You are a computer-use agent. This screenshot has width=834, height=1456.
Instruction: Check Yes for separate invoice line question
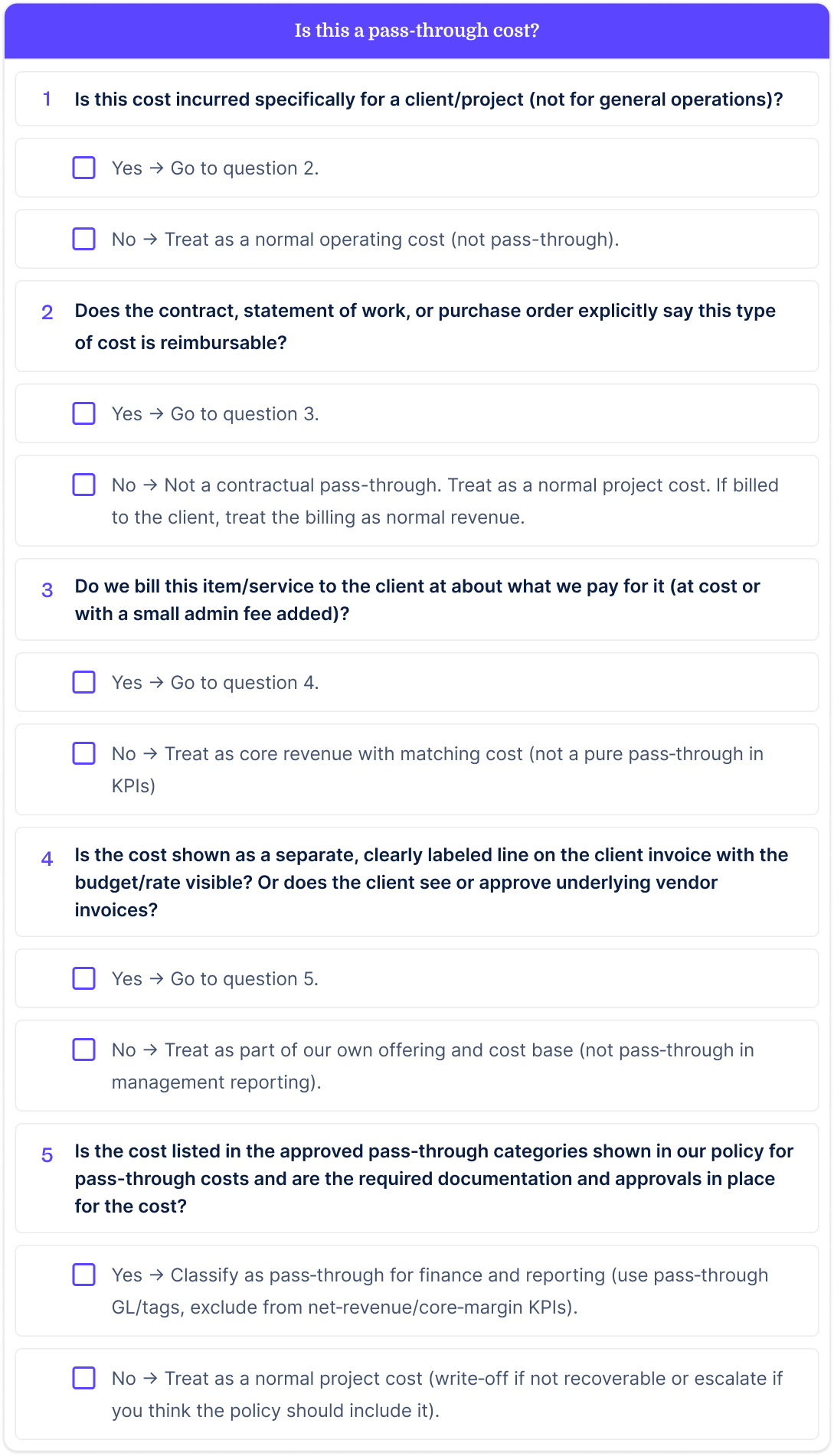83,978
